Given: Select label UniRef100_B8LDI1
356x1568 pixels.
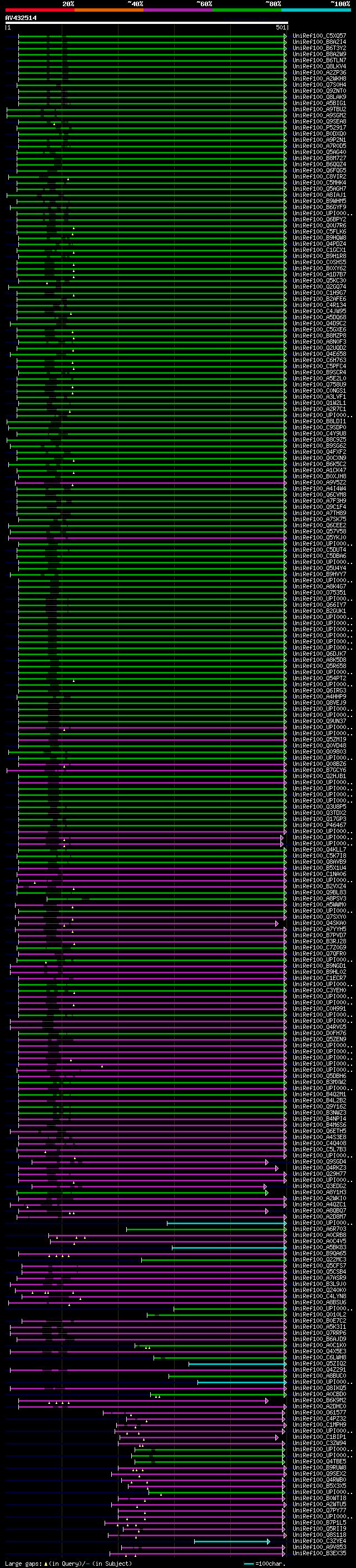Looking at the screenshot, I should (x=319, y=421).
